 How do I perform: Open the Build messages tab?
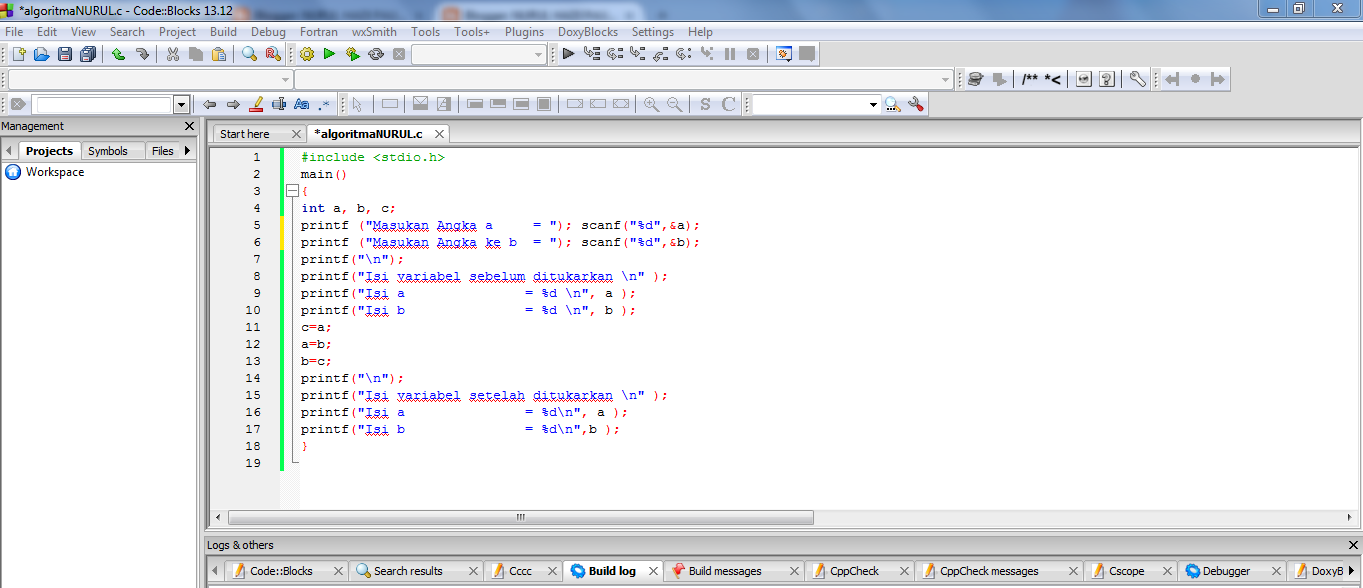[725, 571]
